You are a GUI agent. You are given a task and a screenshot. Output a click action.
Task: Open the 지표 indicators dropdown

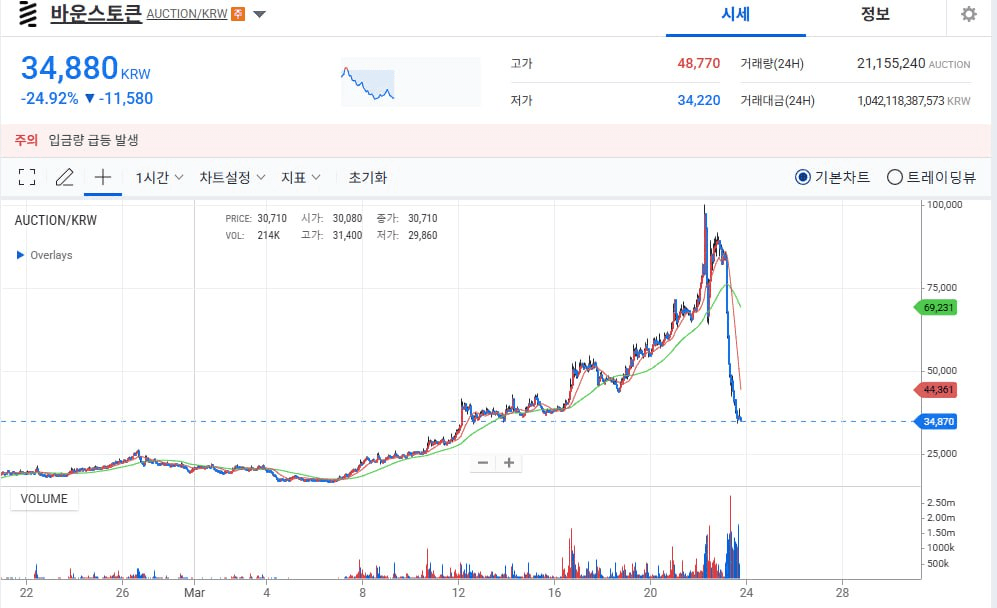coord(301,177)
